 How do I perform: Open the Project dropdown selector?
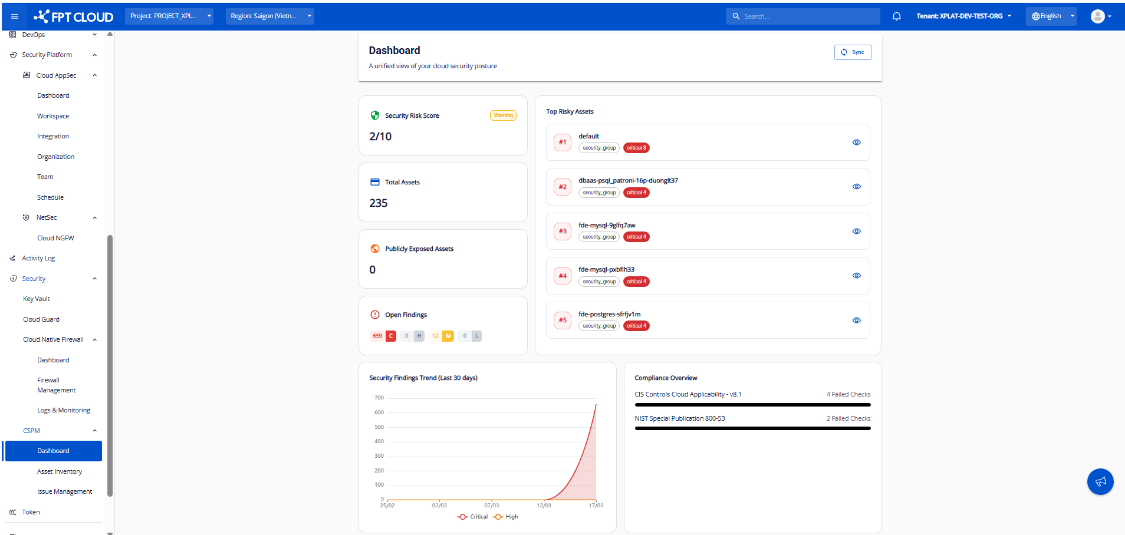[170, 16]
